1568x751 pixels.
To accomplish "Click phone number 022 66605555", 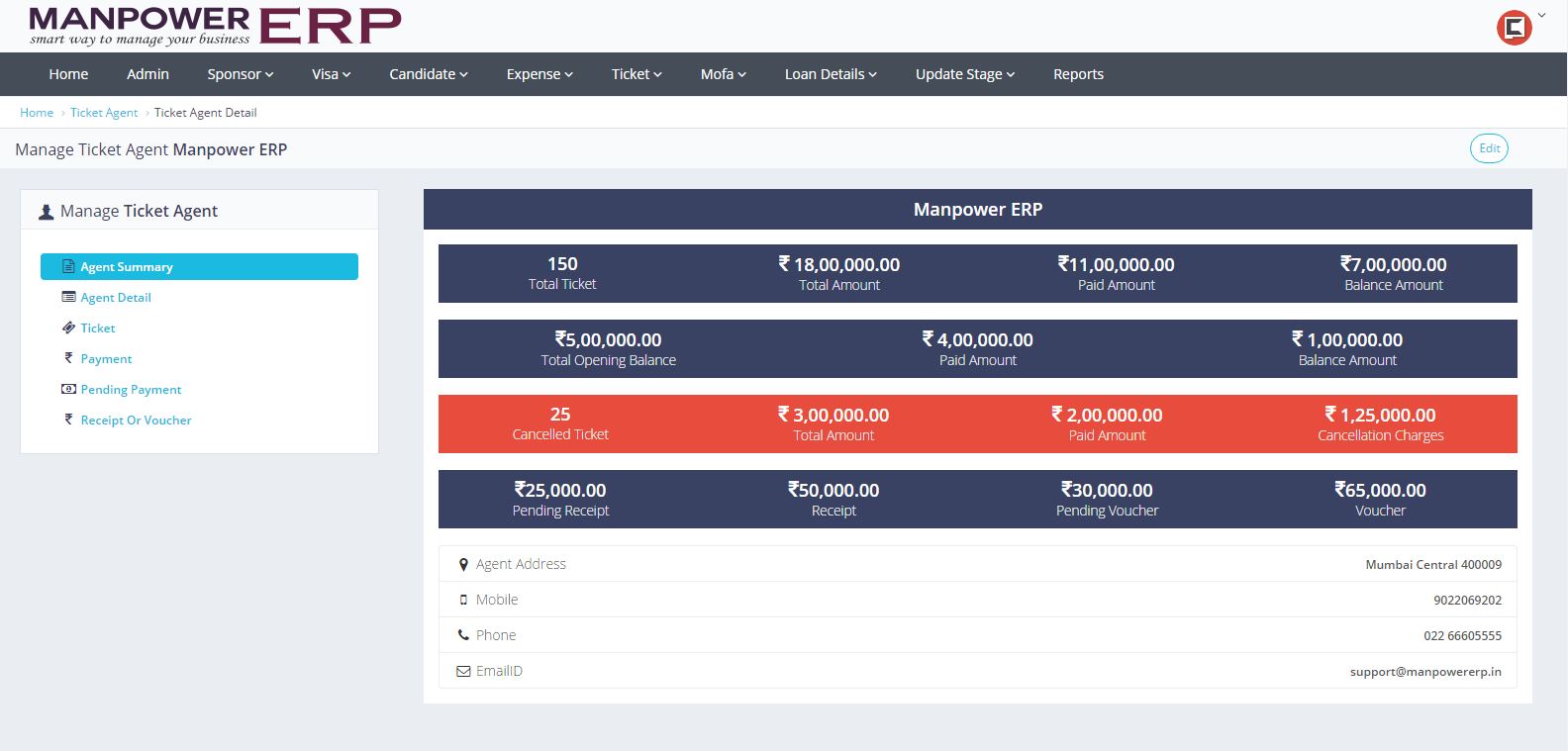I will [1462, 636].
